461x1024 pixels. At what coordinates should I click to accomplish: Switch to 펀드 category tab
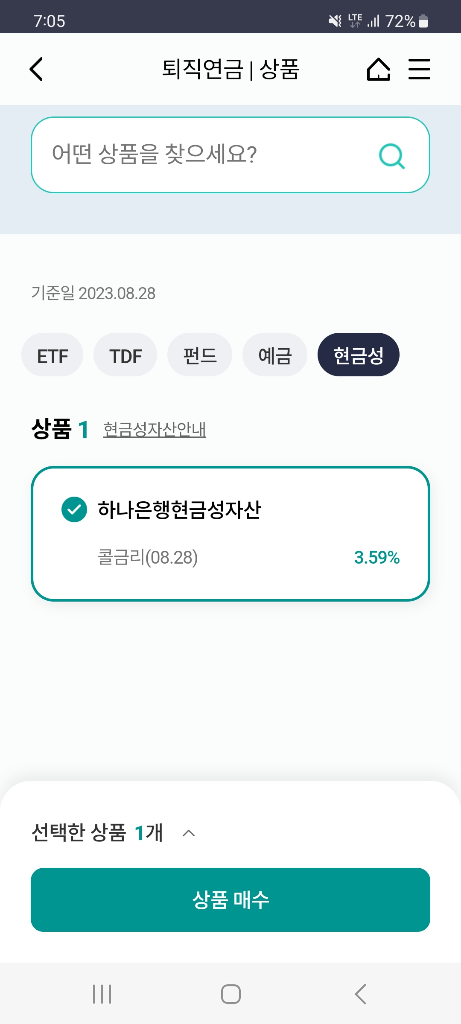point(200,355)
